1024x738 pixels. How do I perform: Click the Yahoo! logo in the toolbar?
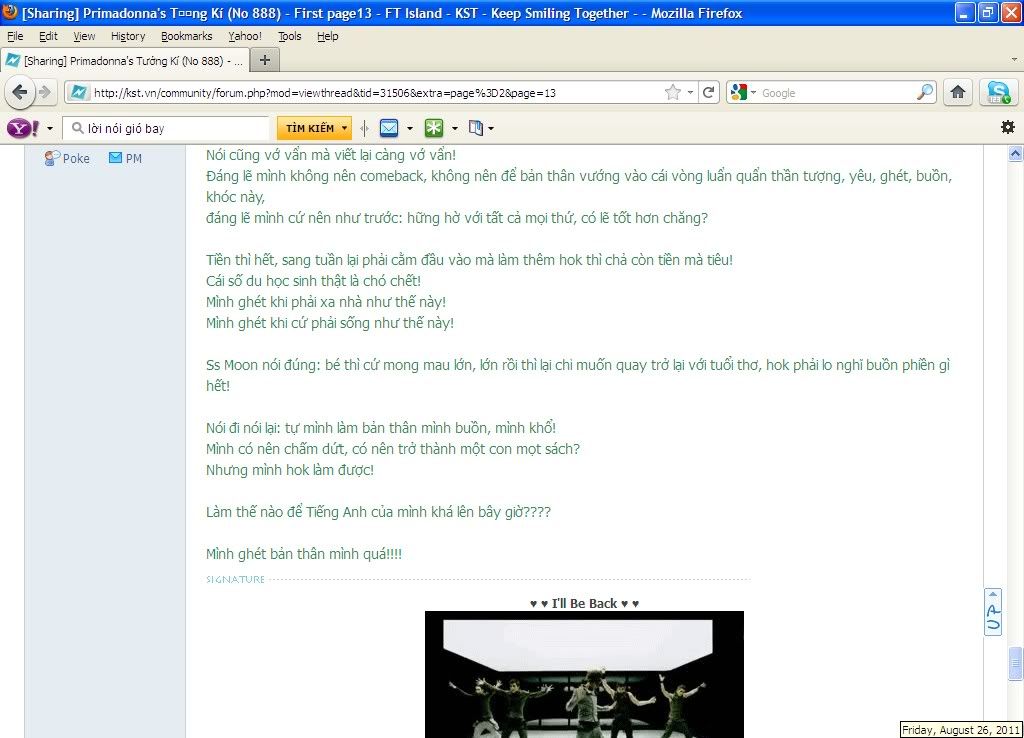23,128
